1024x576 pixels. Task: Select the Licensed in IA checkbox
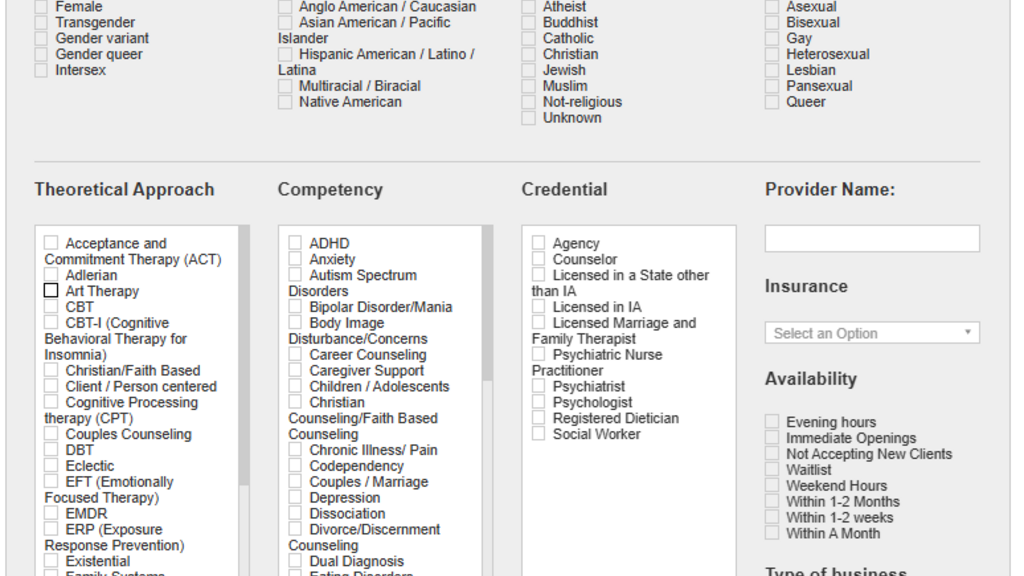click(538, 306)
